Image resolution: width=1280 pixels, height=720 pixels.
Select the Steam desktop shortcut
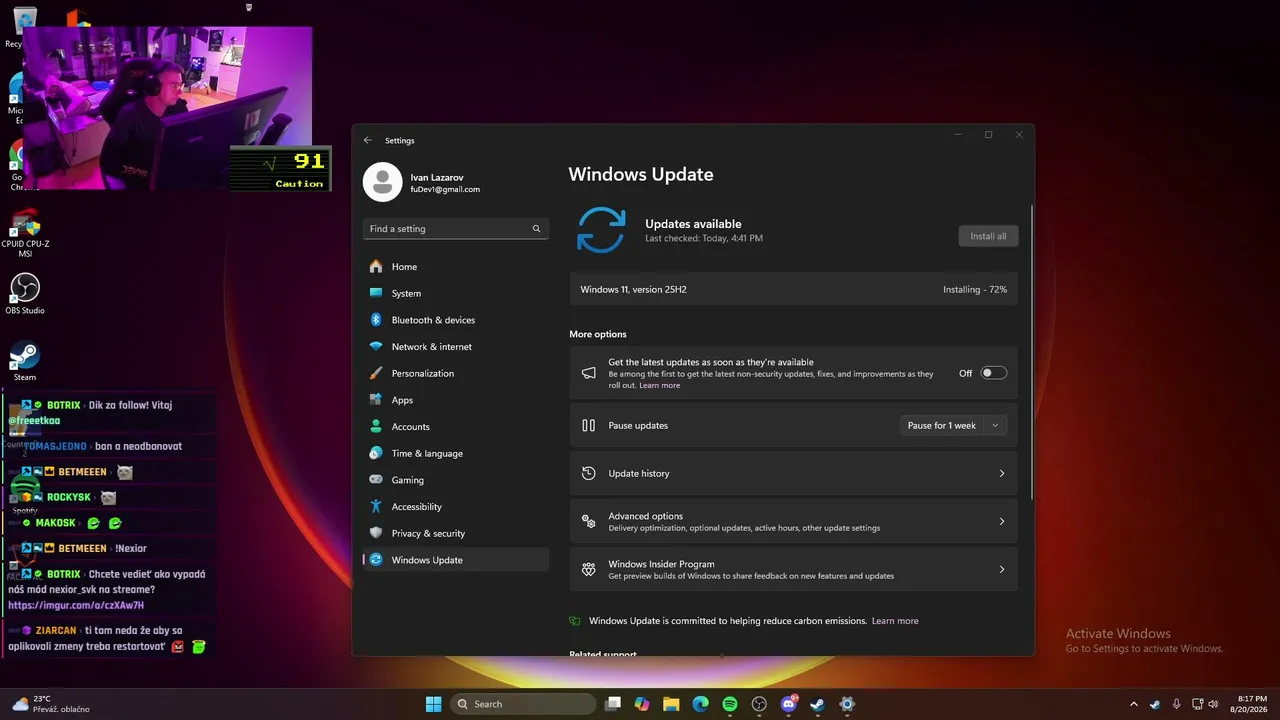pos(25,361)
